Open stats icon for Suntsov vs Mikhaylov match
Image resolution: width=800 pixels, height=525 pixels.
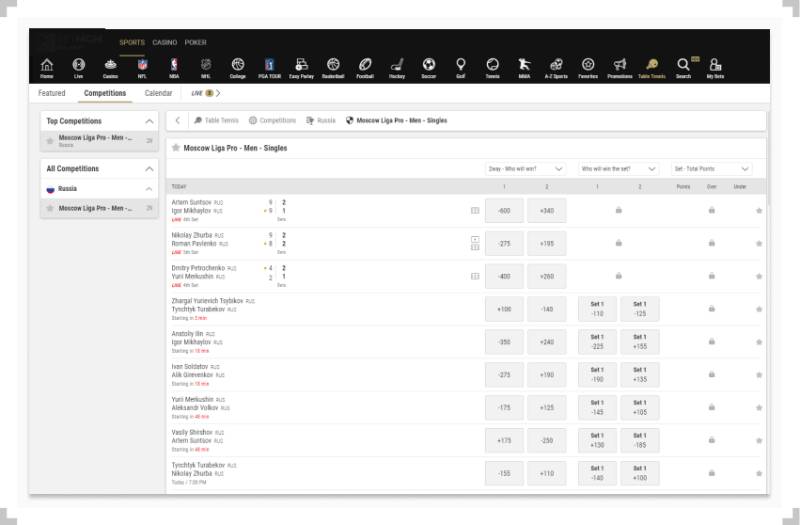click(x=475, y=210)
